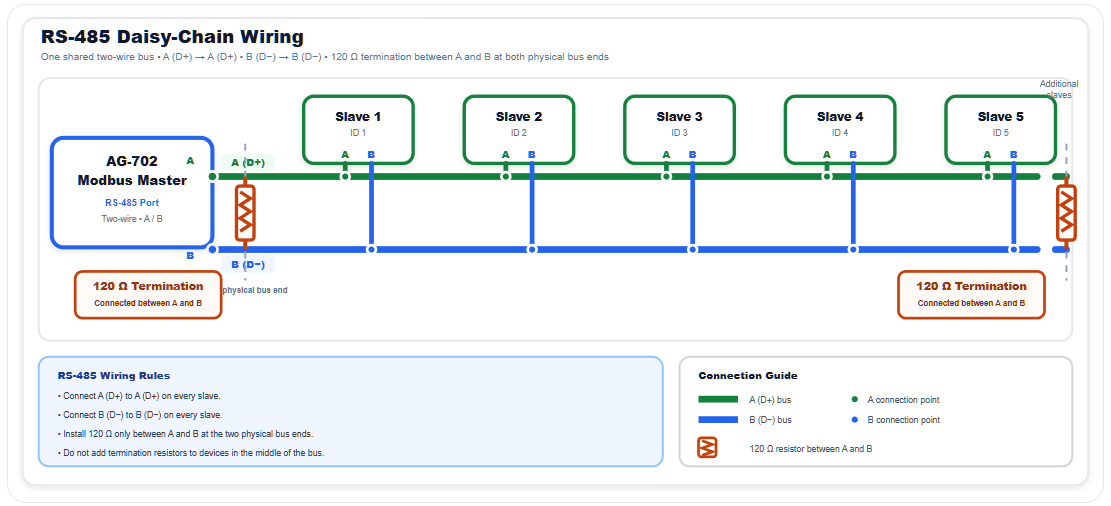Click the resistor symbol beside the AG-702 master
Screen dimensions: 1111x506
pyautogui.click(x=245, y=213)
